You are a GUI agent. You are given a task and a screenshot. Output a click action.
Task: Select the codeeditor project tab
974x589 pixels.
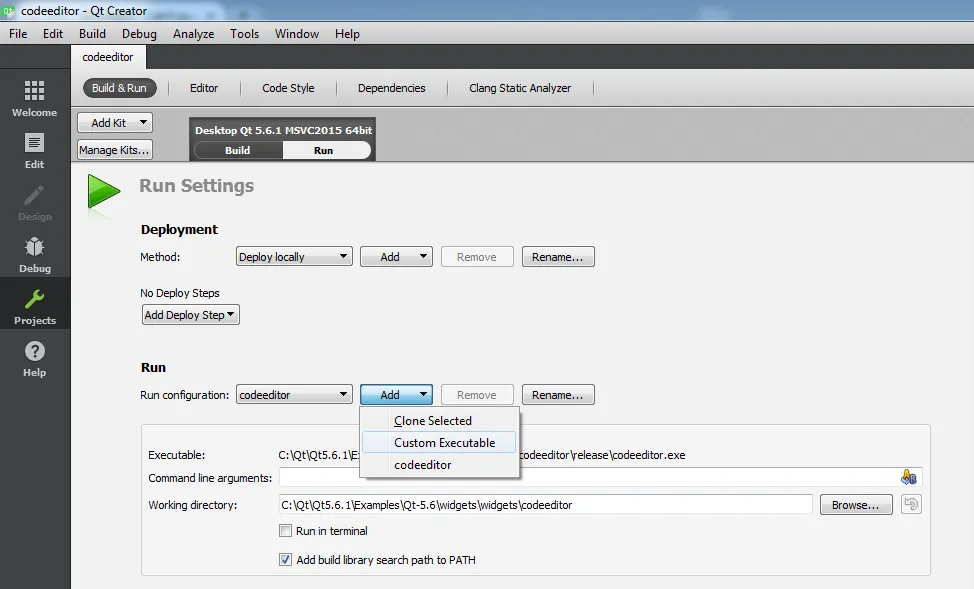click(x=108, y=57)
